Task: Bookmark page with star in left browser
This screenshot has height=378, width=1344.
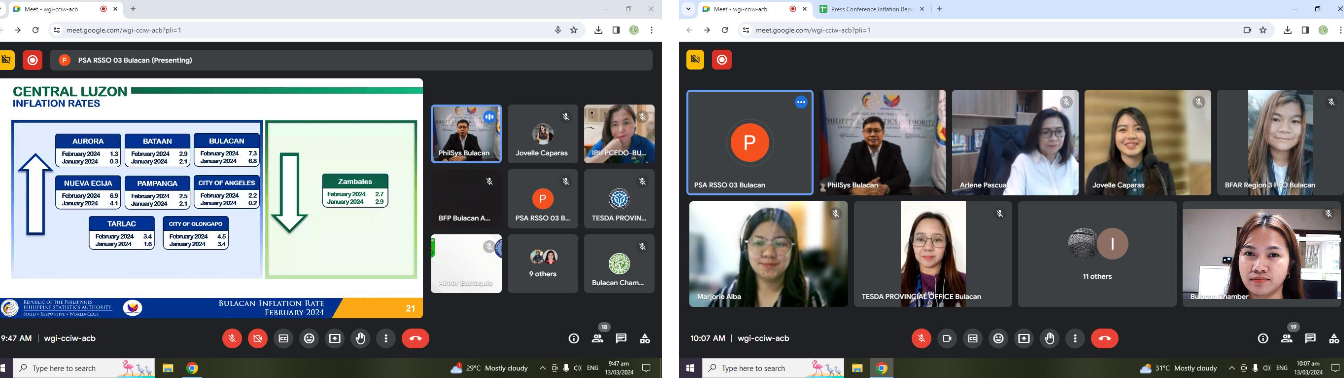Action: coord(574,30)
